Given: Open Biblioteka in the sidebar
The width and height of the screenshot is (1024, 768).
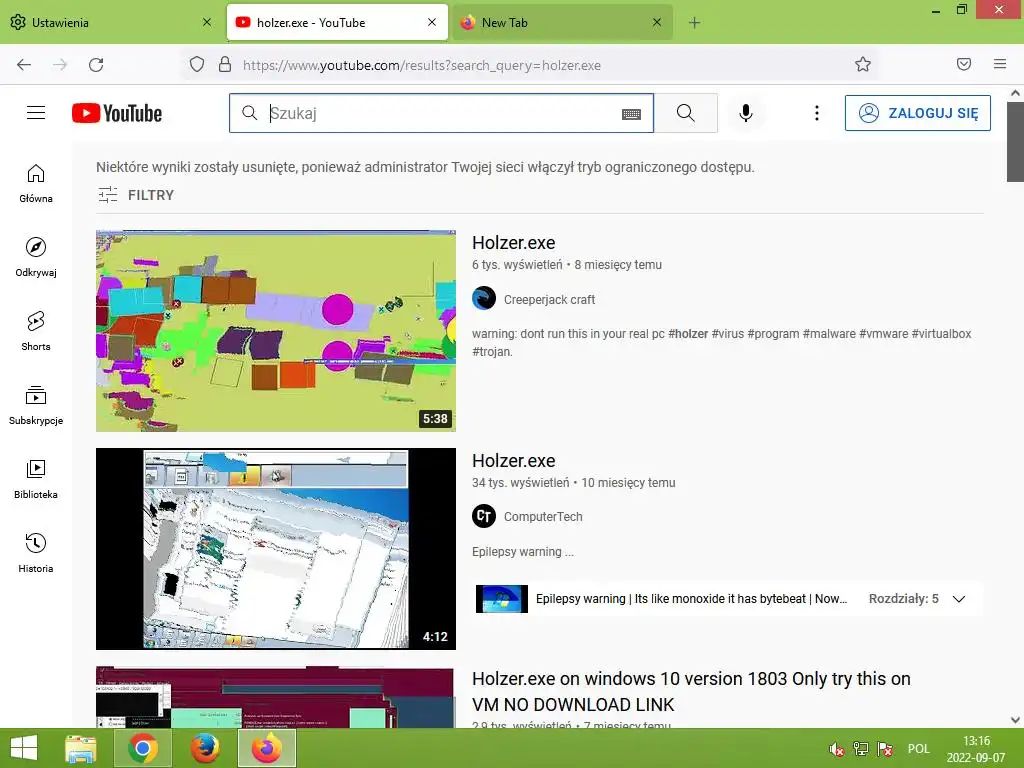Looking at the screenshot, I should tap(36, 479).
